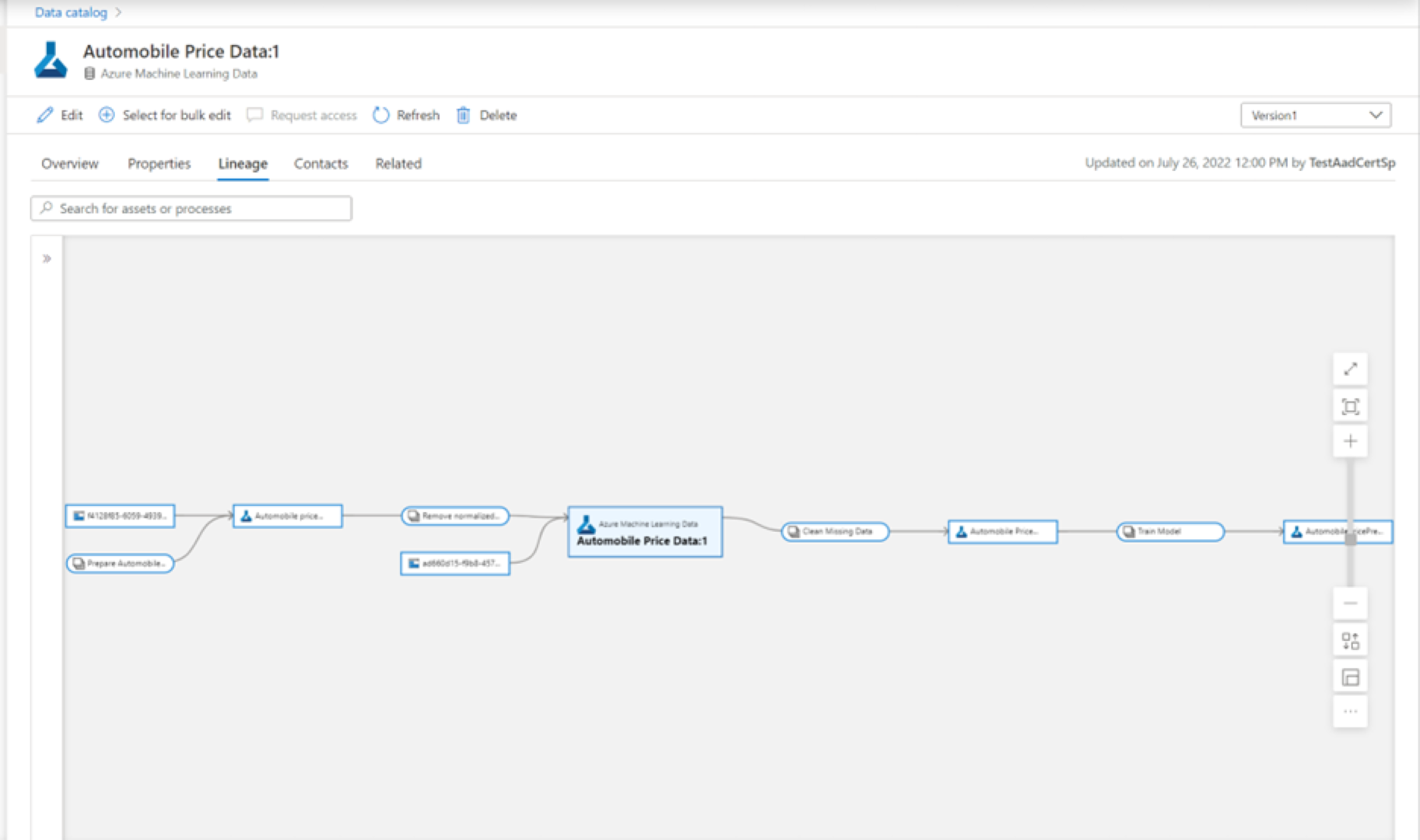Select the Remove normalized process node
The height and width of the screenshot is (840, 1420).
point(455,516)
